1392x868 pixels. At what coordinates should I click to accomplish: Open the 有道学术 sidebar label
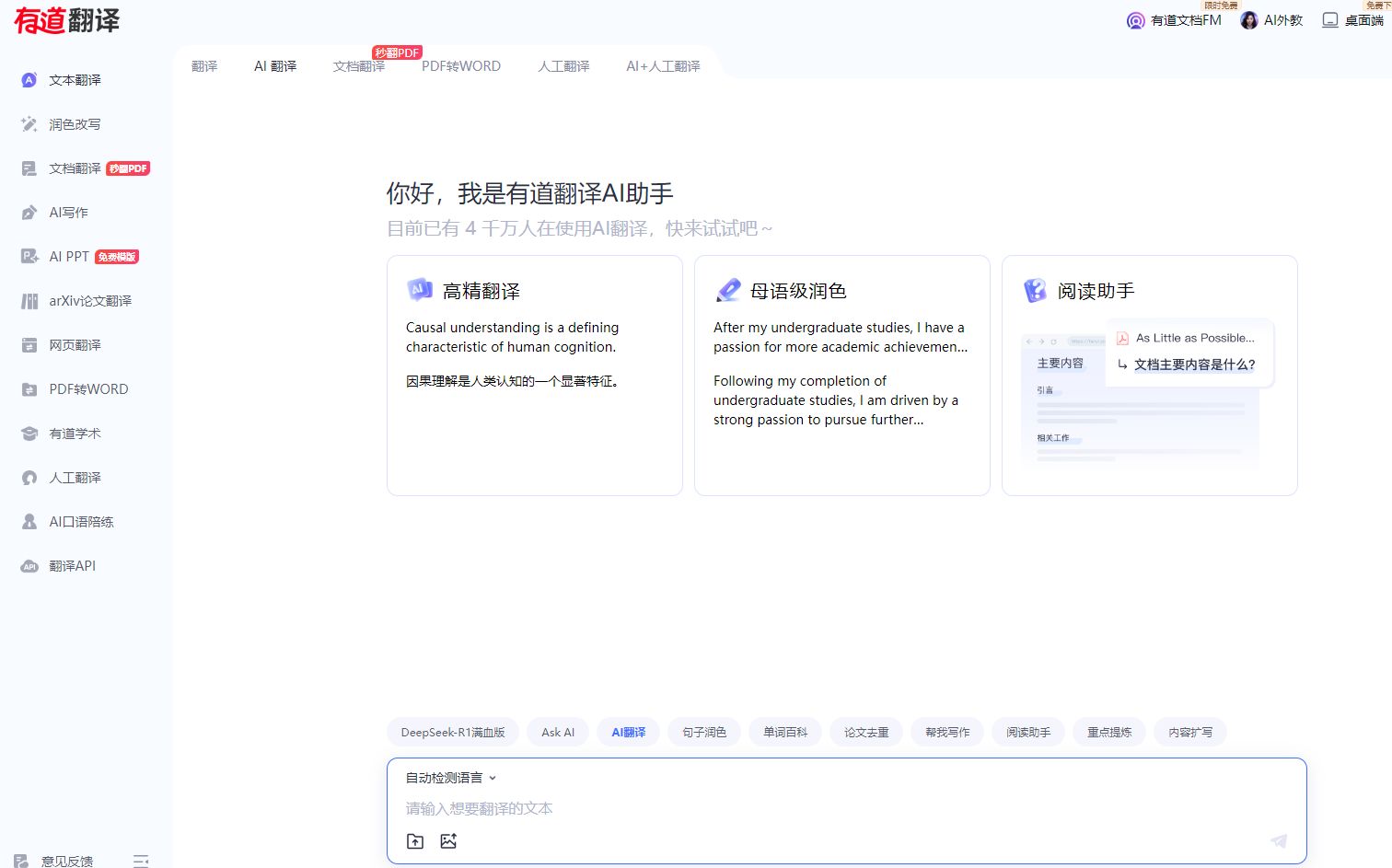(75, 434)
